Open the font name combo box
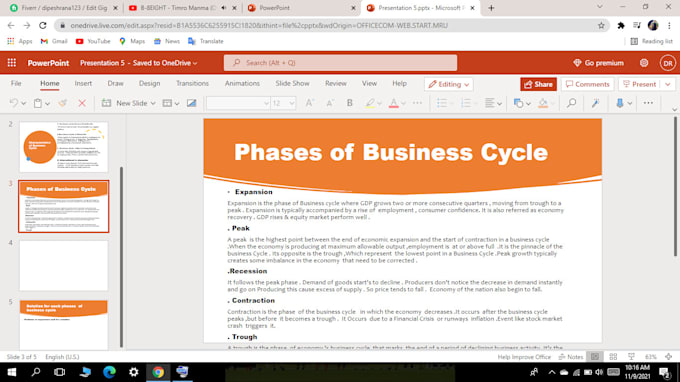This screenshot has width=680, height=382. (238, 103)
